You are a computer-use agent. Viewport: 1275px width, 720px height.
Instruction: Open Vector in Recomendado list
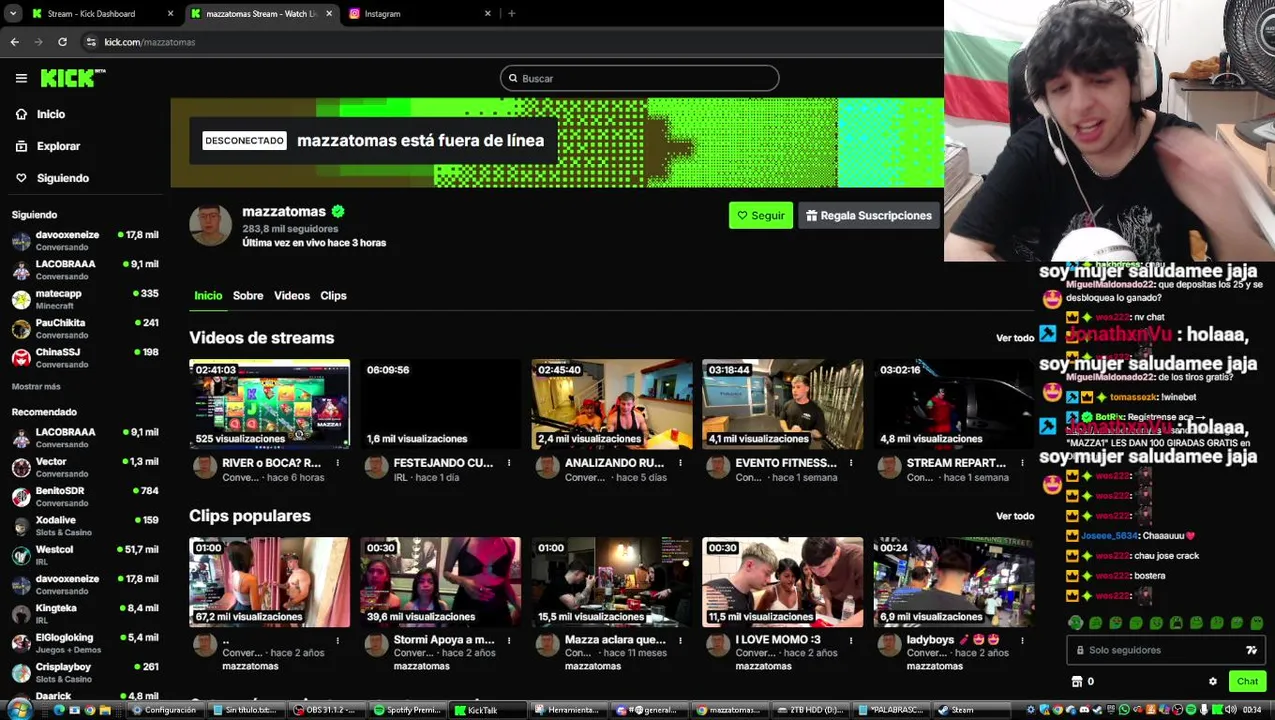pos(85,467)
